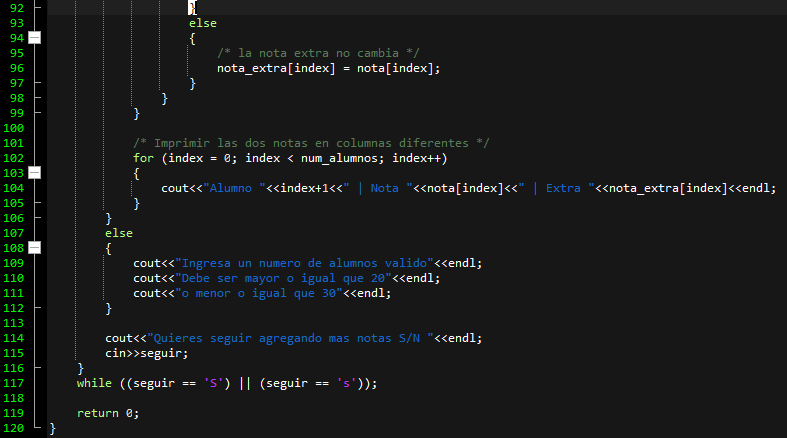Place cursor on cin in line 115
The height and width of the screenshot is (438, 787).
(115, 353)
